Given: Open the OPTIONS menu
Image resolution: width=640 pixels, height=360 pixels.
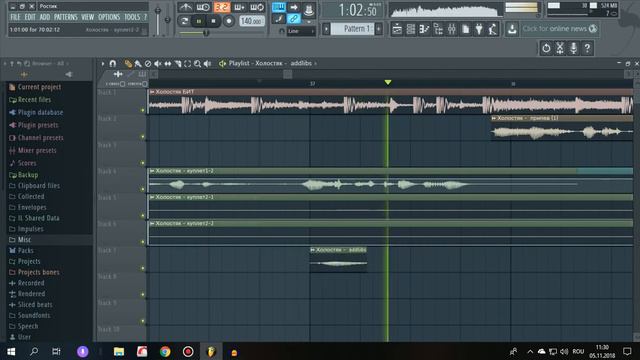Looking at the screenshot, I should pos(109,17).
